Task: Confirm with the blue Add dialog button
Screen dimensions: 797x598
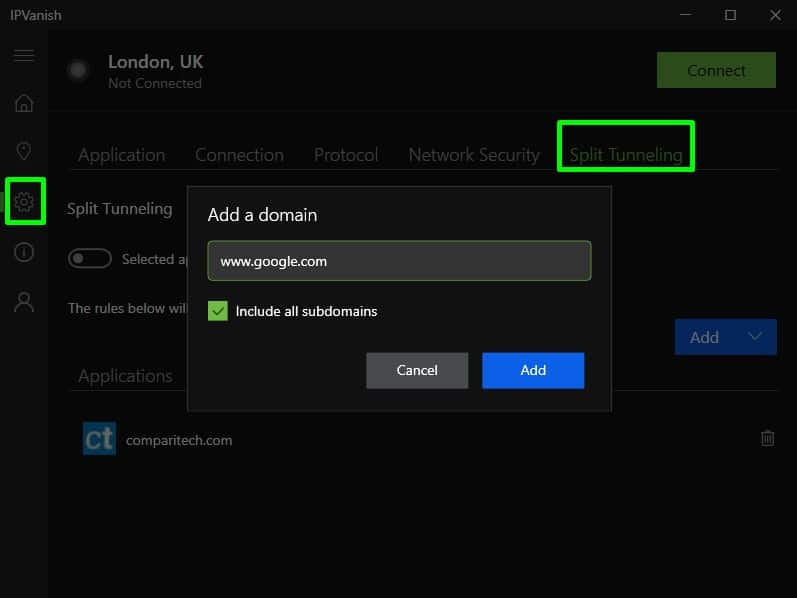Action: click(x=533, y=370)
